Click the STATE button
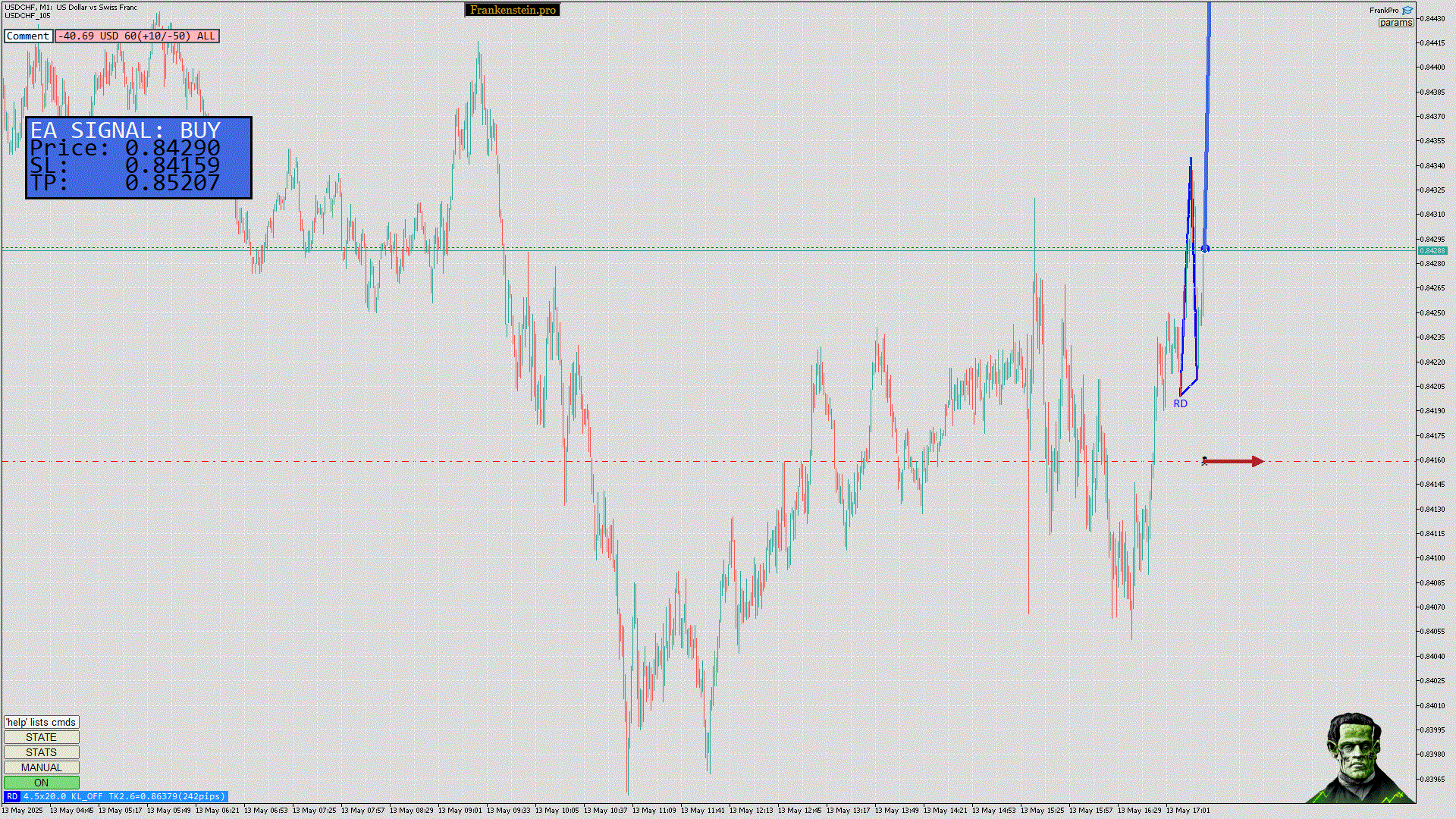This screenshot has width=1456, height=819. pyautogui.click(x=41, y=737)
